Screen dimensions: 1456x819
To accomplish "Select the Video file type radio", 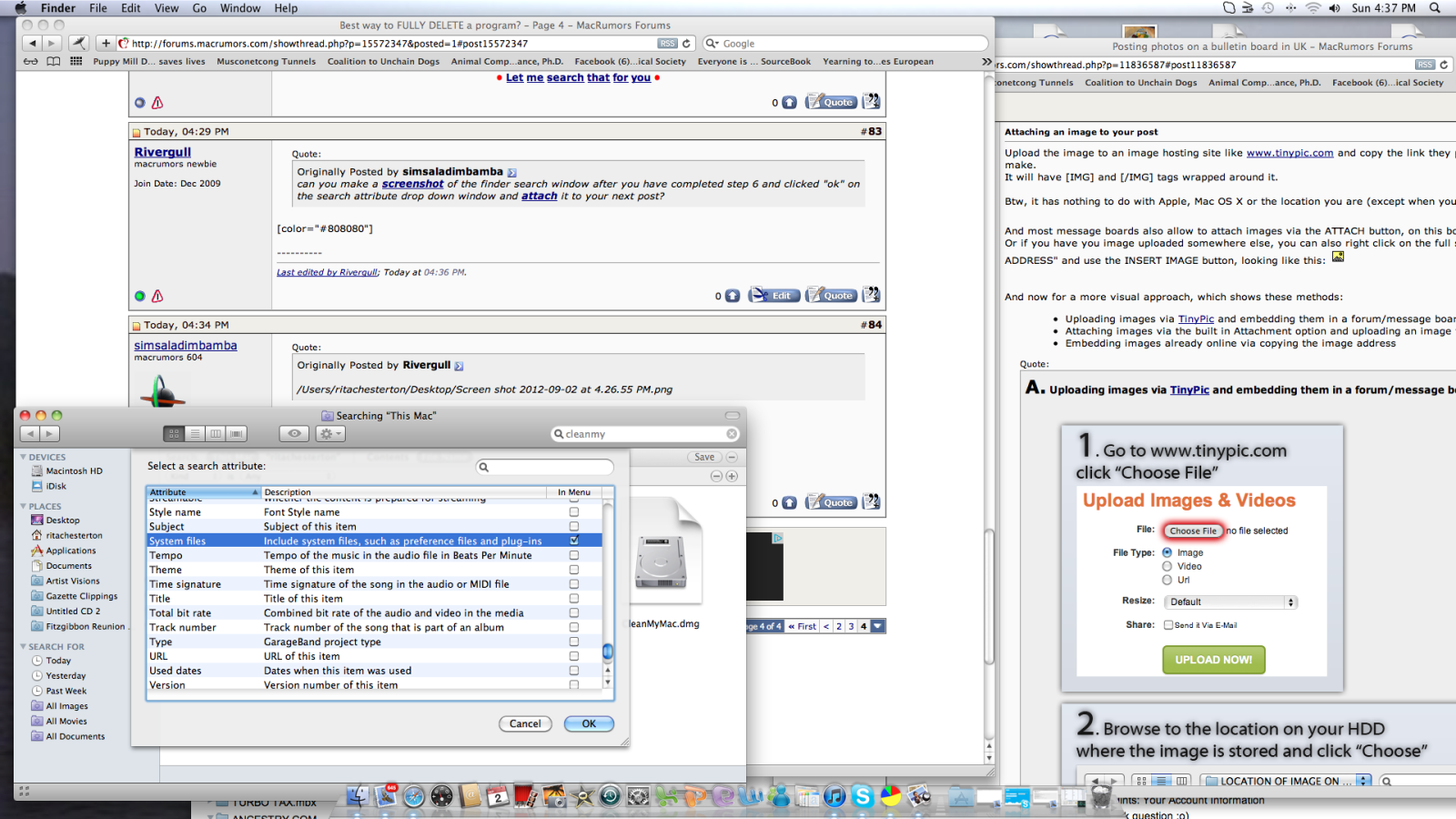I will coord(1167,566).
